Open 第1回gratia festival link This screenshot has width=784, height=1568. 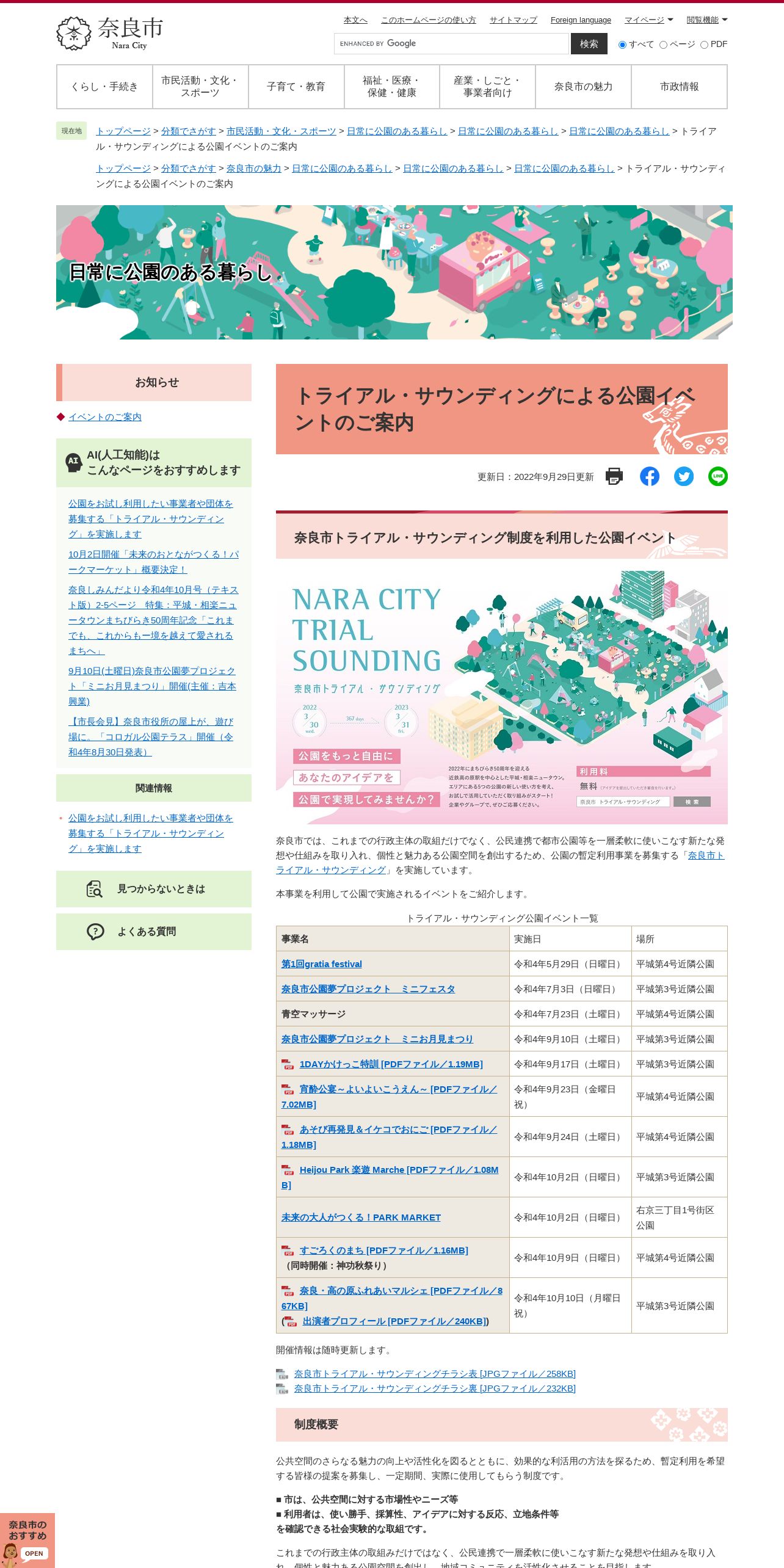pyautogui.click(x=322, y=964)
